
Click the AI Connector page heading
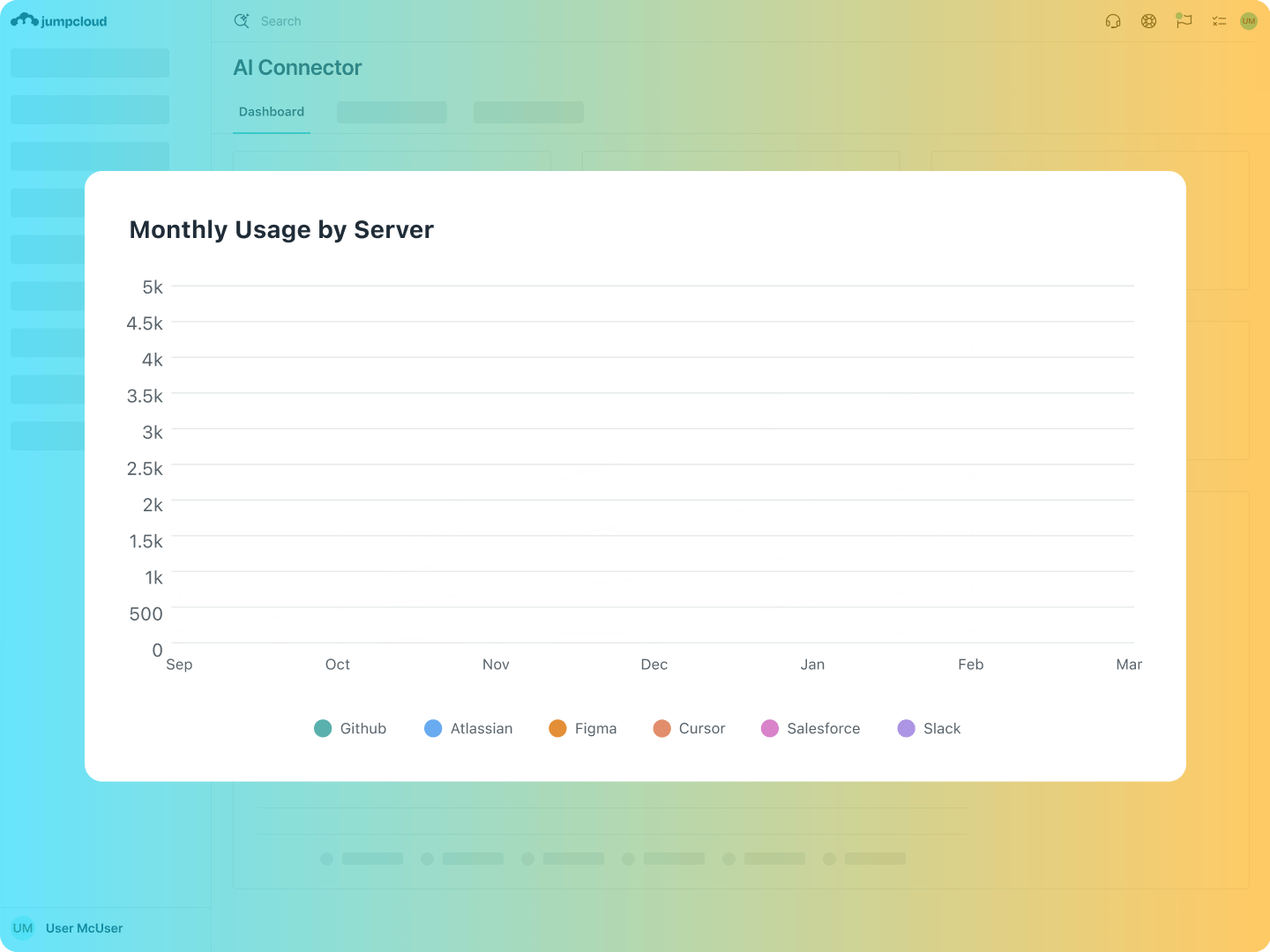pyautogui.click(x=297, y=68)
